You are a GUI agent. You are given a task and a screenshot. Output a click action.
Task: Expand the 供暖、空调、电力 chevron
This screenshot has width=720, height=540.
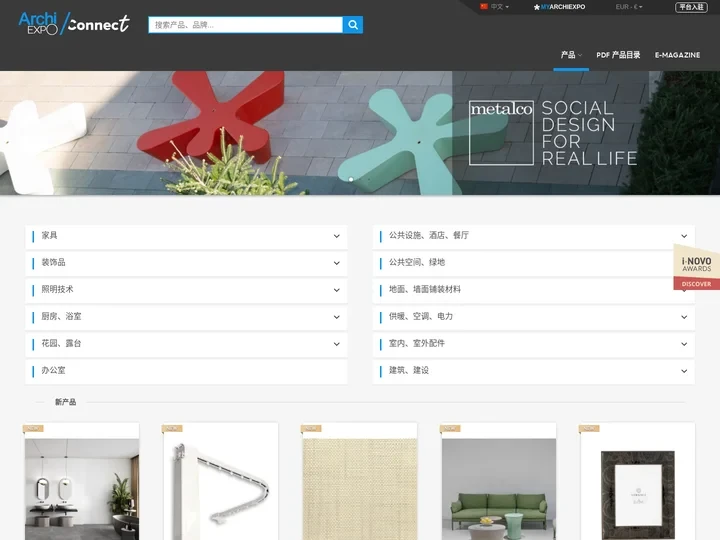(684, 317)
